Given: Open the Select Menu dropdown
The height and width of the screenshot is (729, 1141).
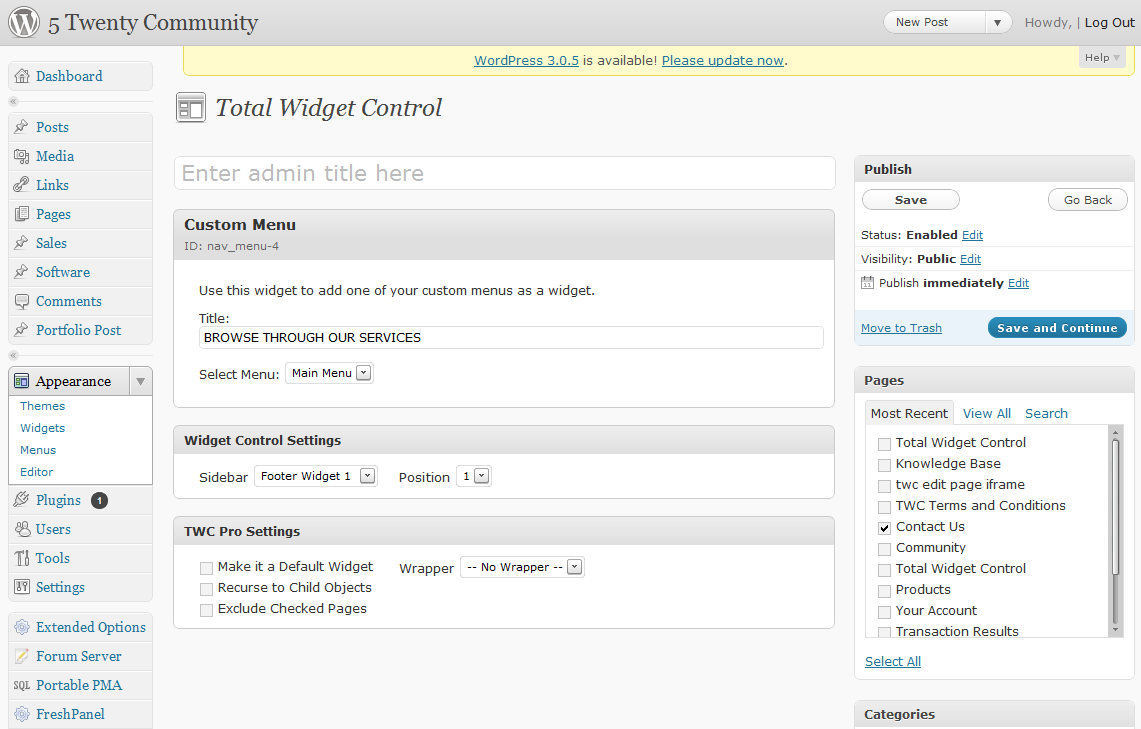Looking at the screenshot, I should tap(330, 373).
